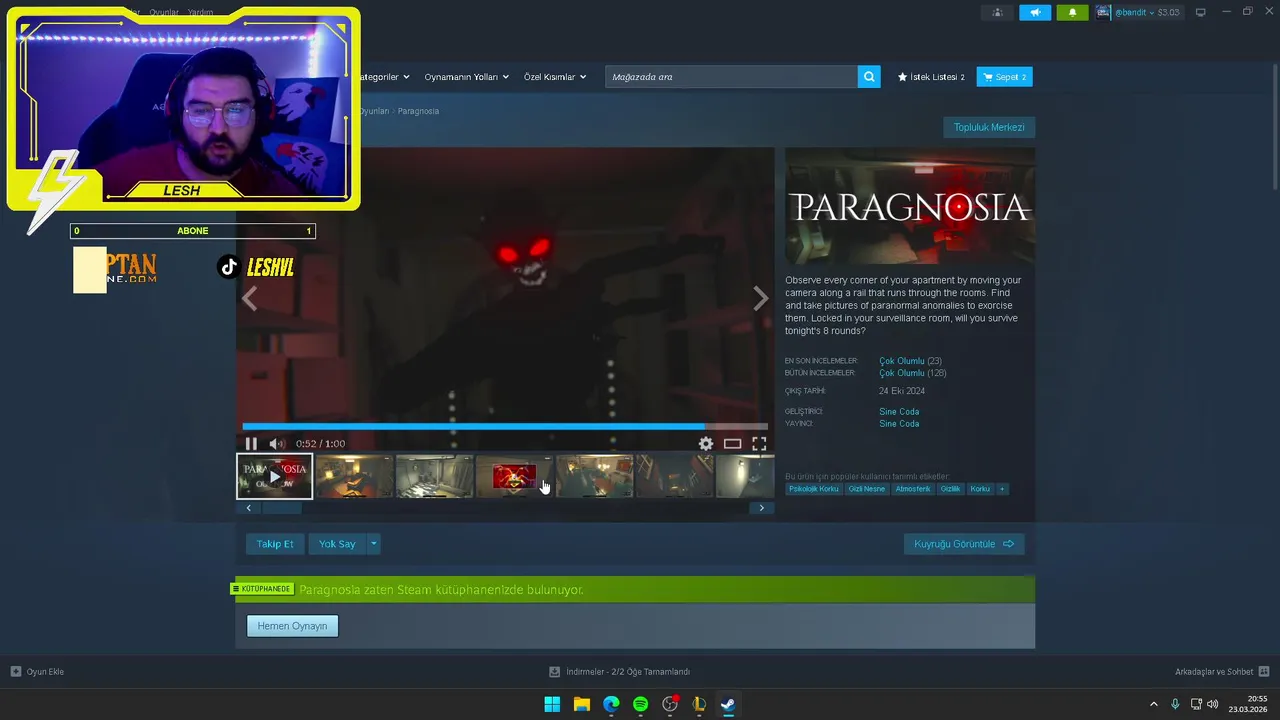Switch to Big Picture mode icon
Viewport: 1280px width, 720px height.
coord(1201,12)
